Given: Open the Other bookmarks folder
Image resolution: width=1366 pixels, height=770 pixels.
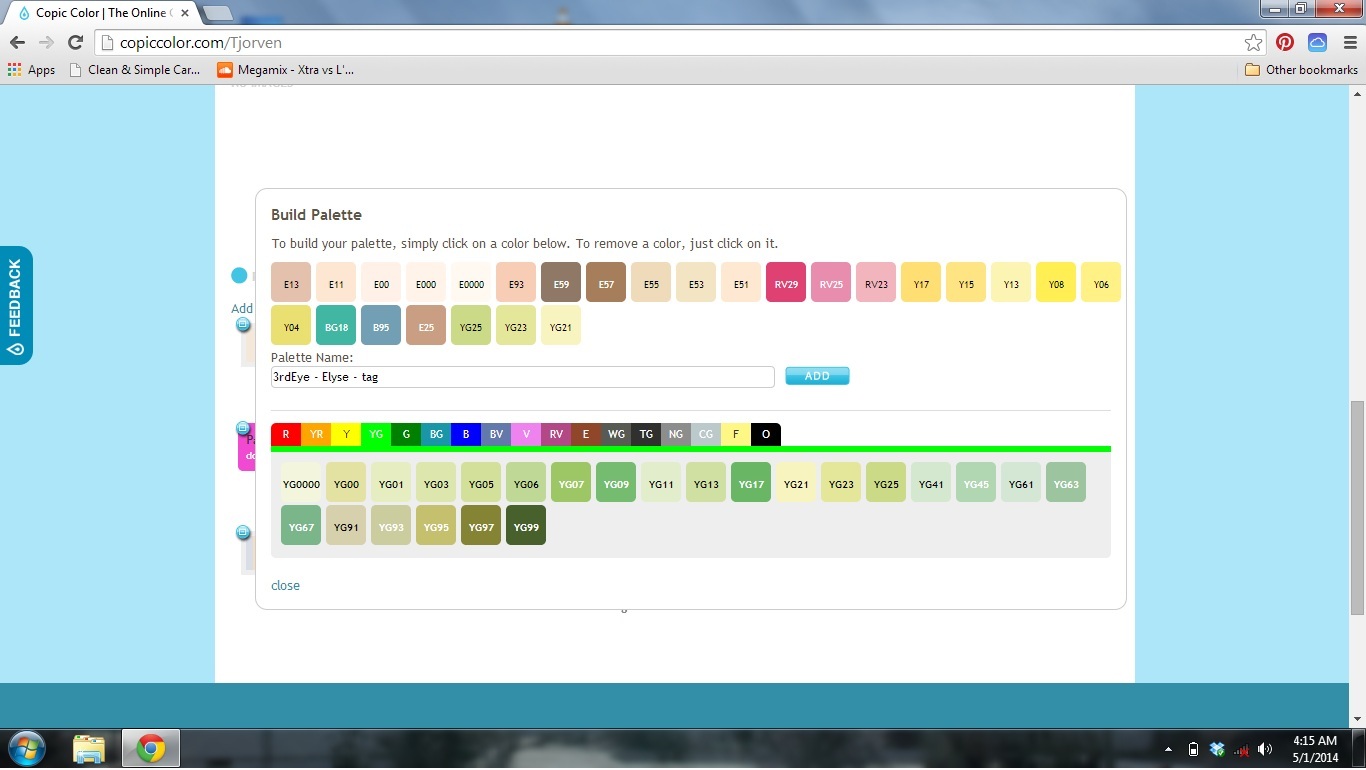Looking at the screenshot, I should pos(1301,70).
